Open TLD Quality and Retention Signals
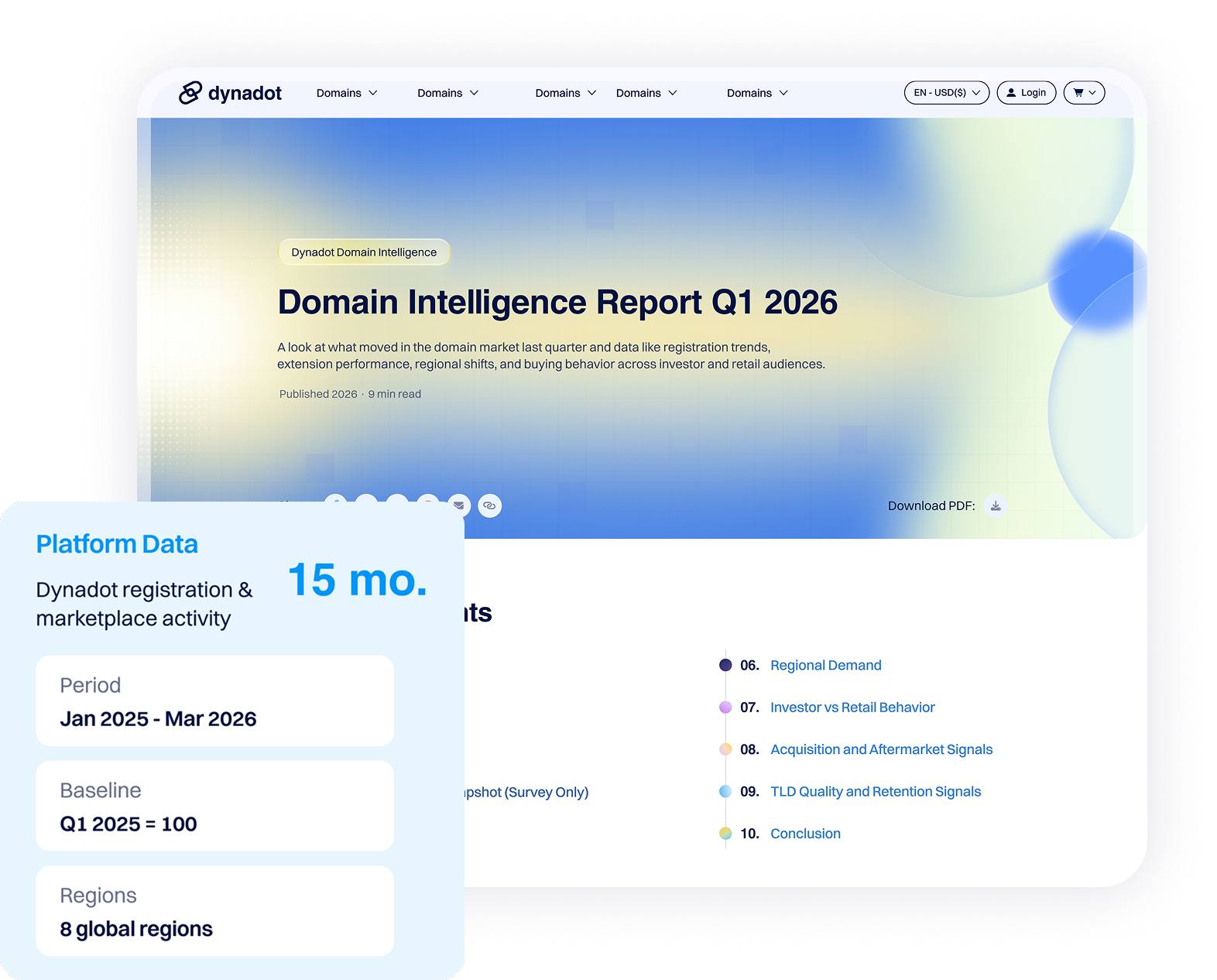Image resolution: width=1217 pixels, height=980 pixels. click(876, 791)
